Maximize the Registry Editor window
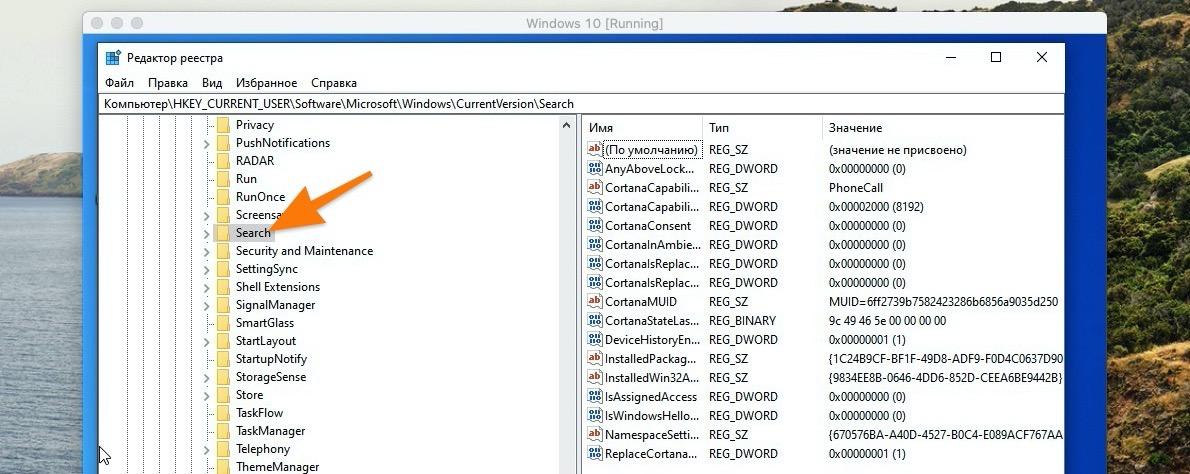This screenshot has height=474, width=1190. pos(996,58)
